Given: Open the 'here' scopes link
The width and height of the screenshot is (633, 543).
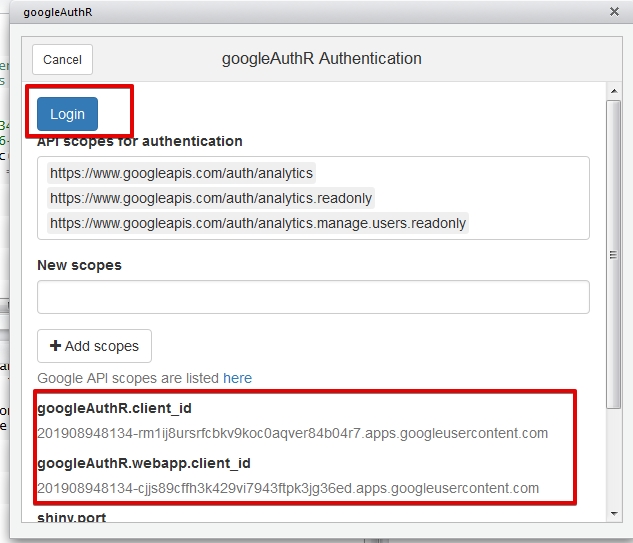Looking at the screenshot, I should (237, 378).
